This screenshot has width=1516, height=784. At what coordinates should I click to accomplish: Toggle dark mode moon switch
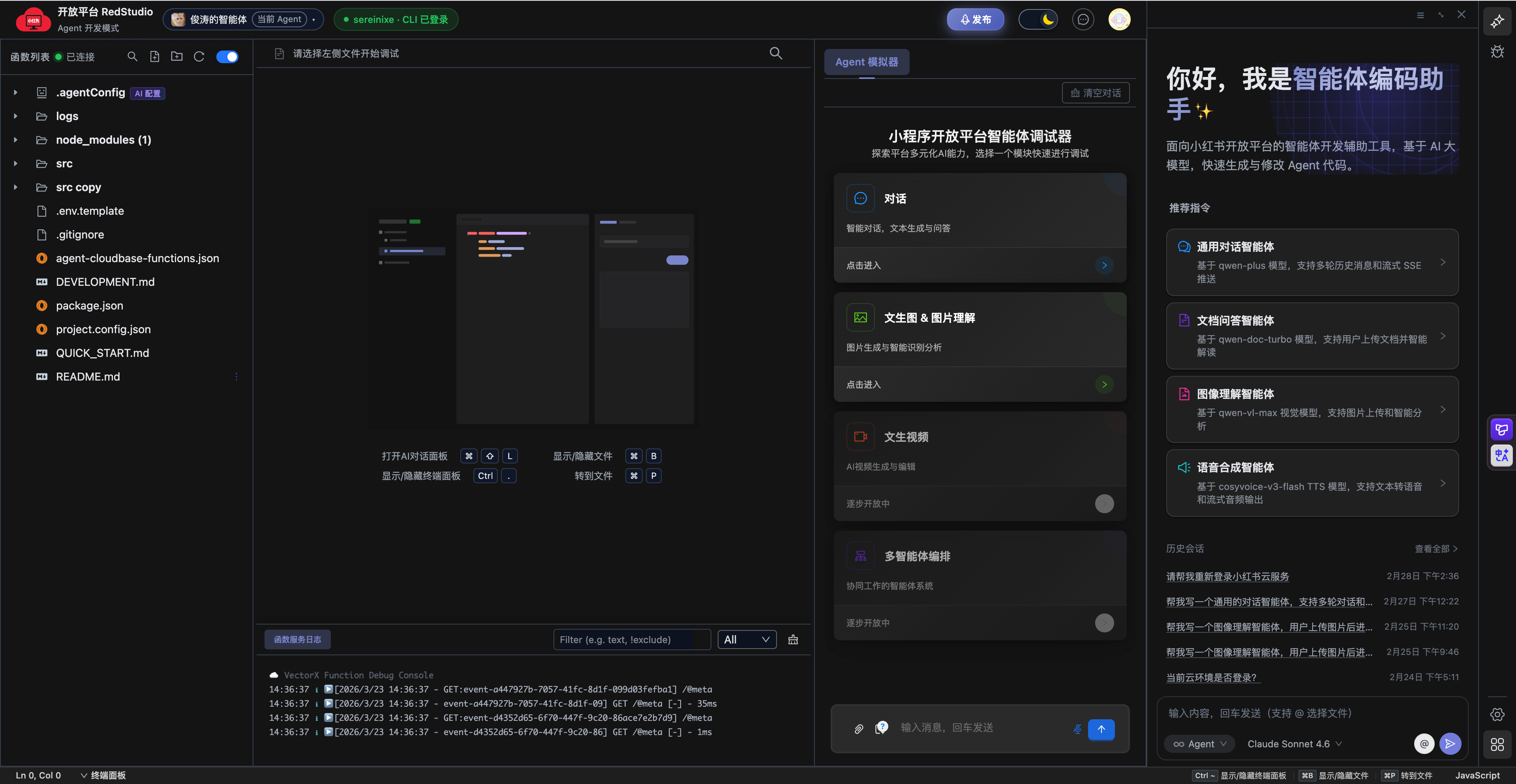coord(1038,19)
